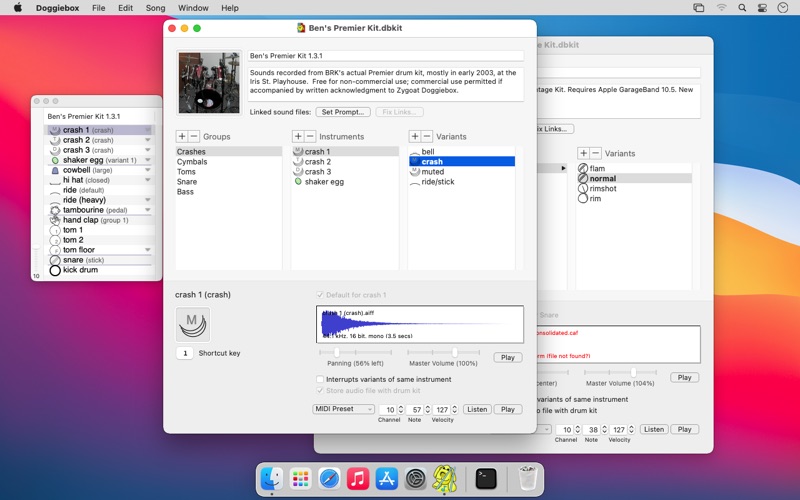This screenshot has width=800, height=500.
Task: Open variant dropdown arrow for hi hat row
Action: (147, 180)
